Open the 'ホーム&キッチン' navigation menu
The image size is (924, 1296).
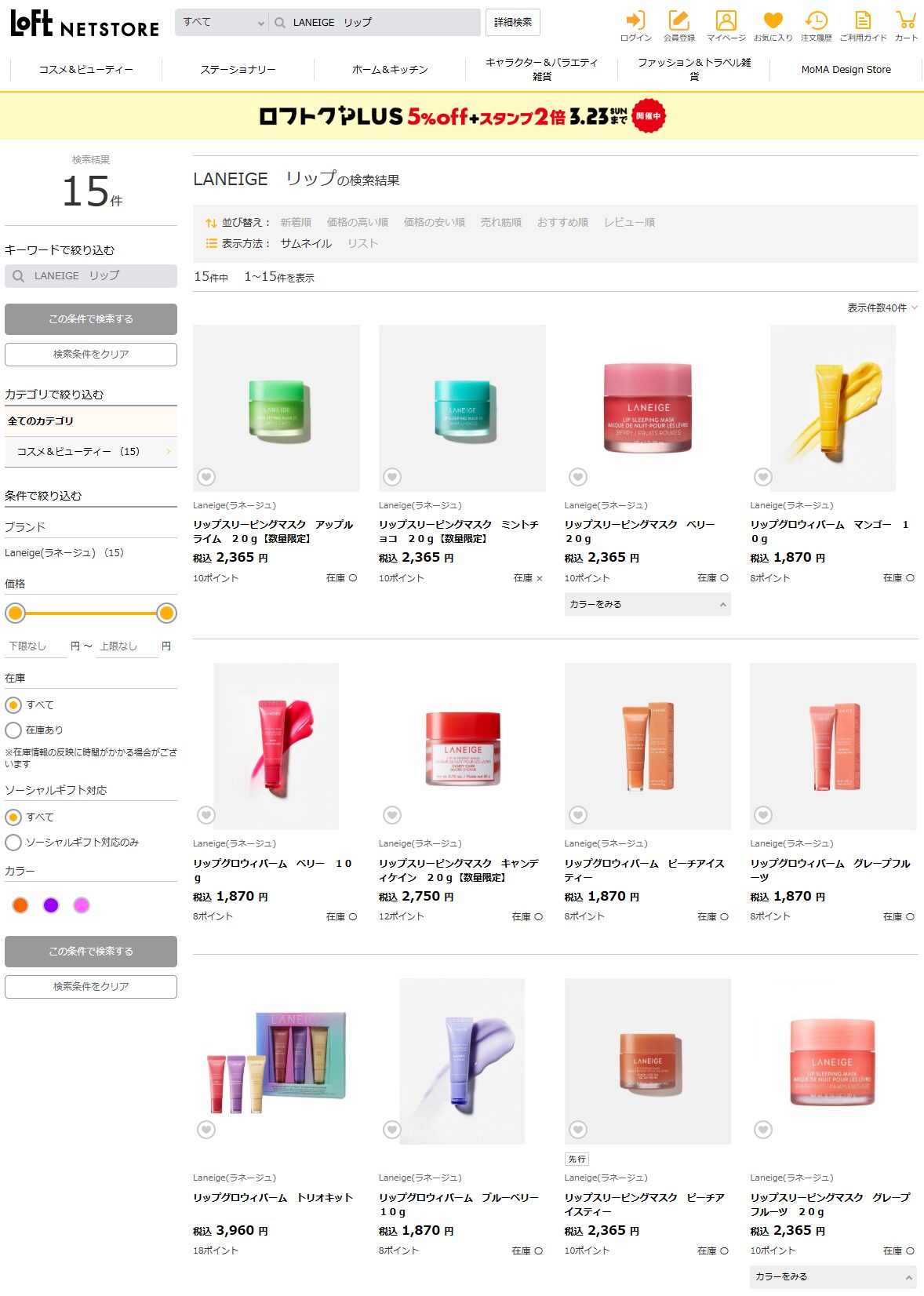coord(390,70)
